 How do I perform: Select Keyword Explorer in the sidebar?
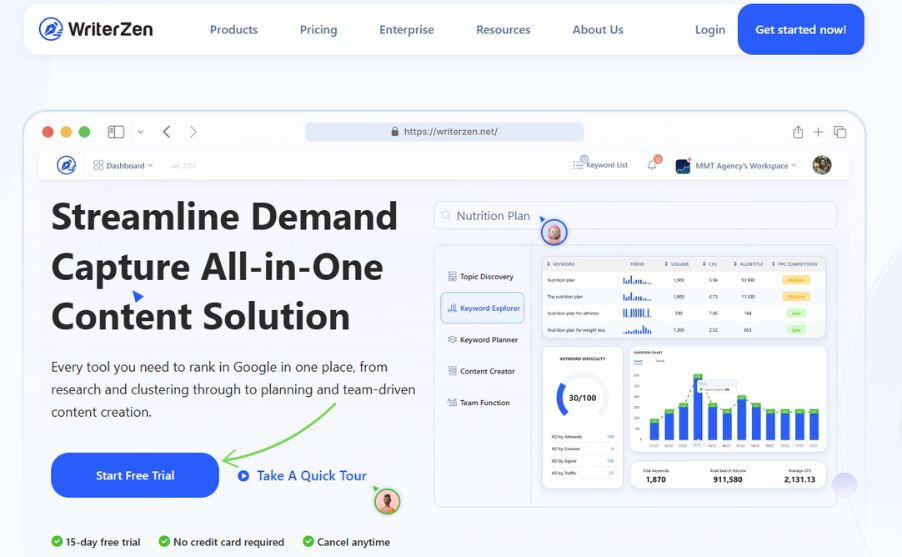[483, 308]
